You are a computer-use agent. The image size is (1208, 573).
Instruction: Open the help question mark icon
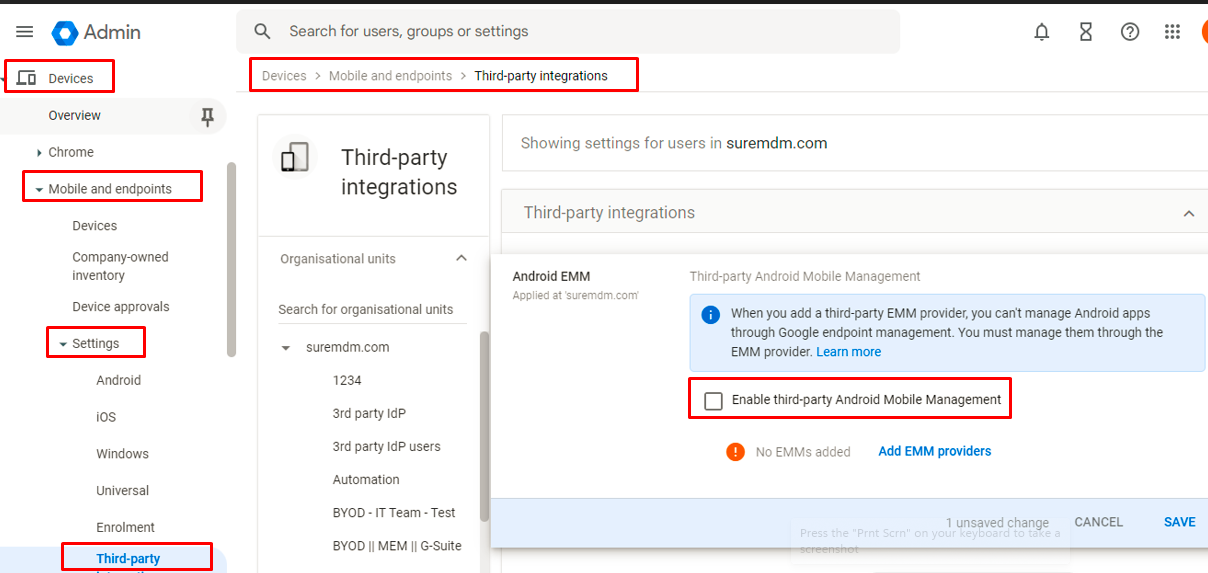[x=1130, y=32]
